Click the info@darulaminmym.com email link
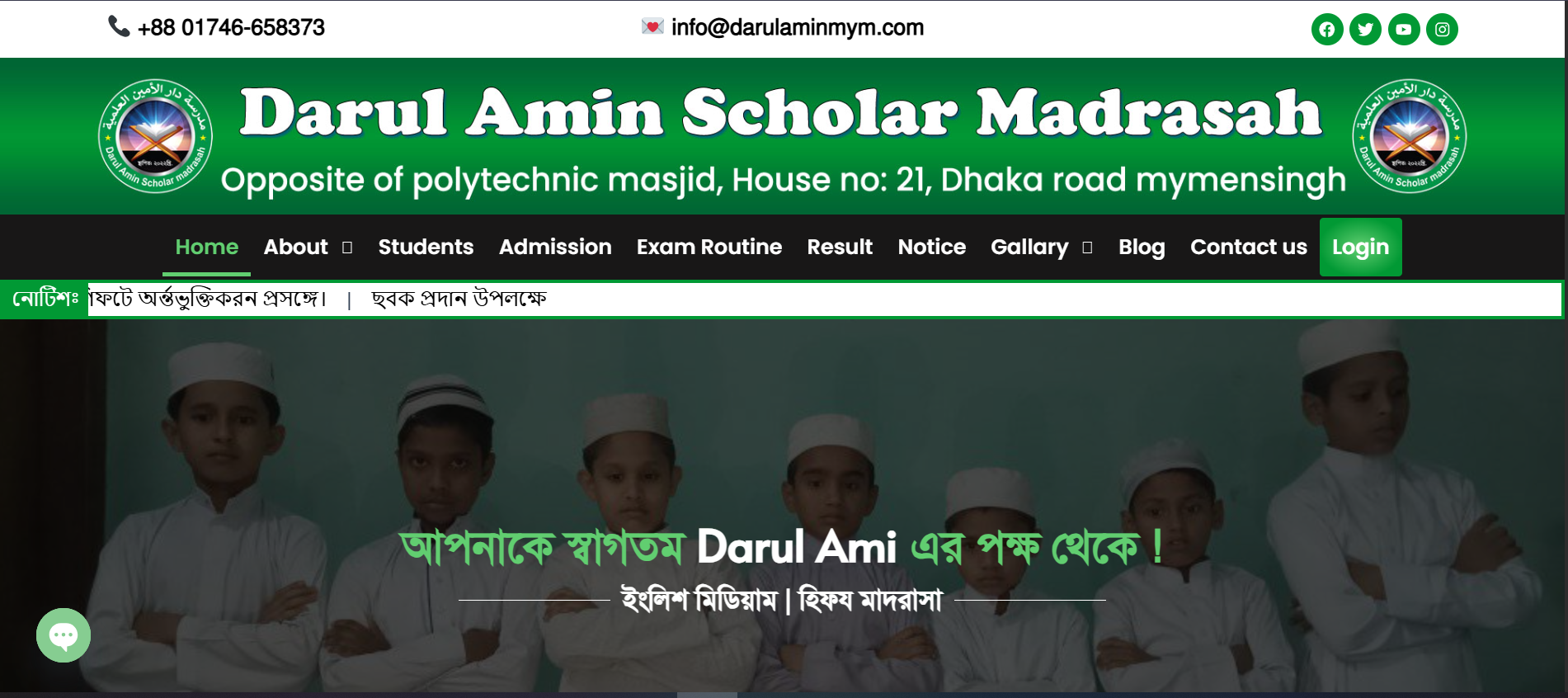Viewport: 1568px width, 698px height. click(x=798, y=27)
